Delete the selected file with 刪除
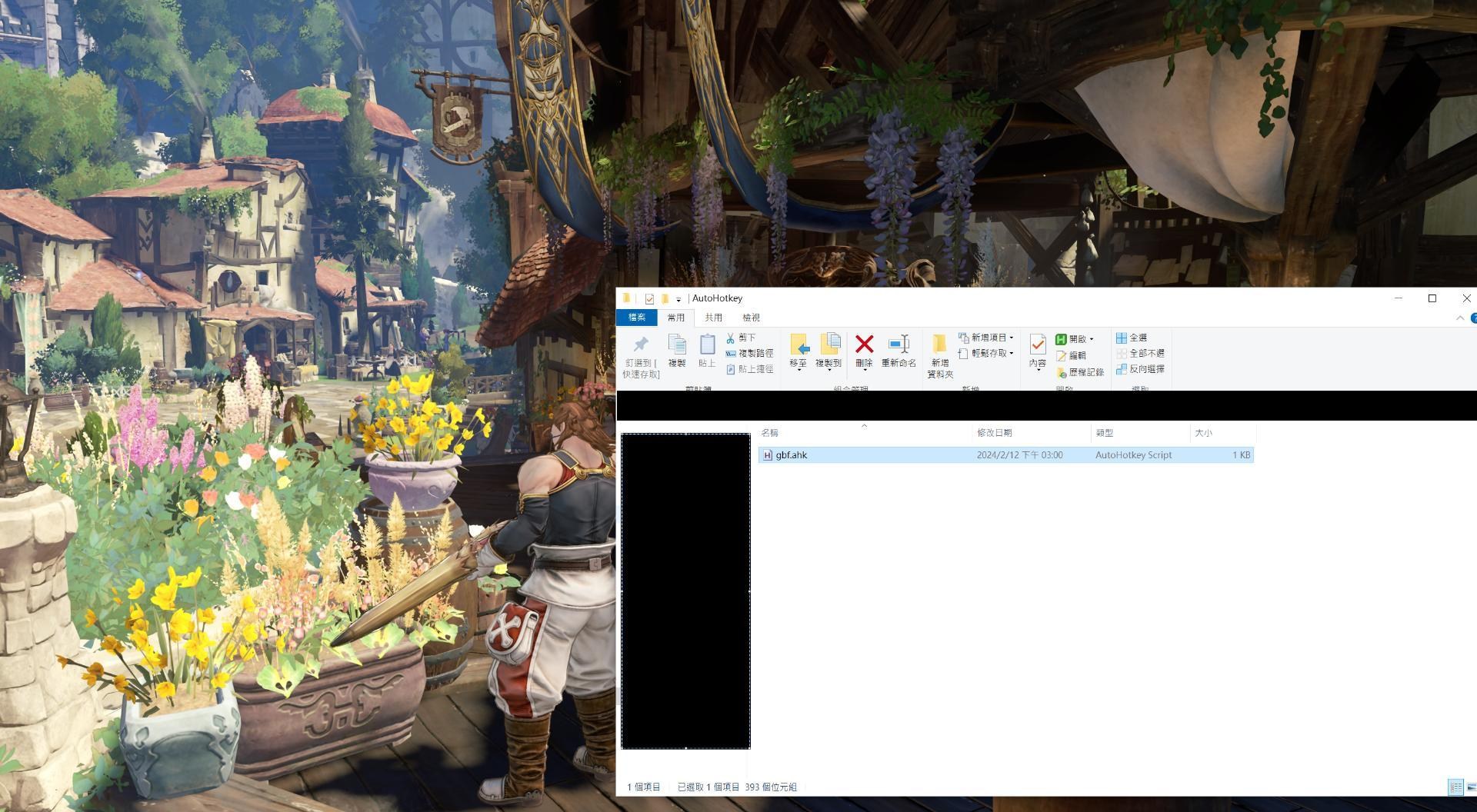 864,351
